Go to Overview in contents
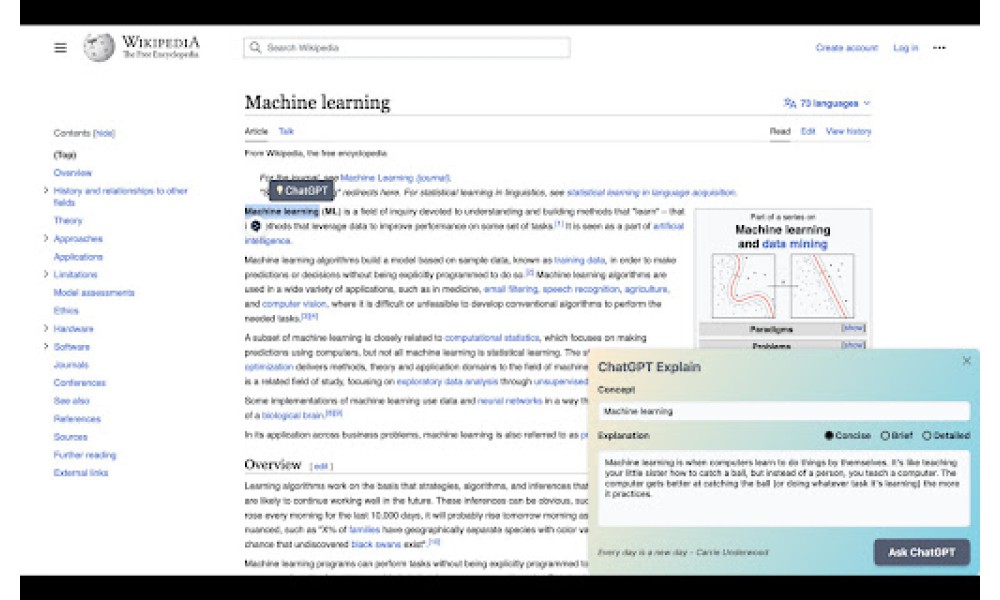Viewport: 1000px width, 600px height. (x=73, y=173)
